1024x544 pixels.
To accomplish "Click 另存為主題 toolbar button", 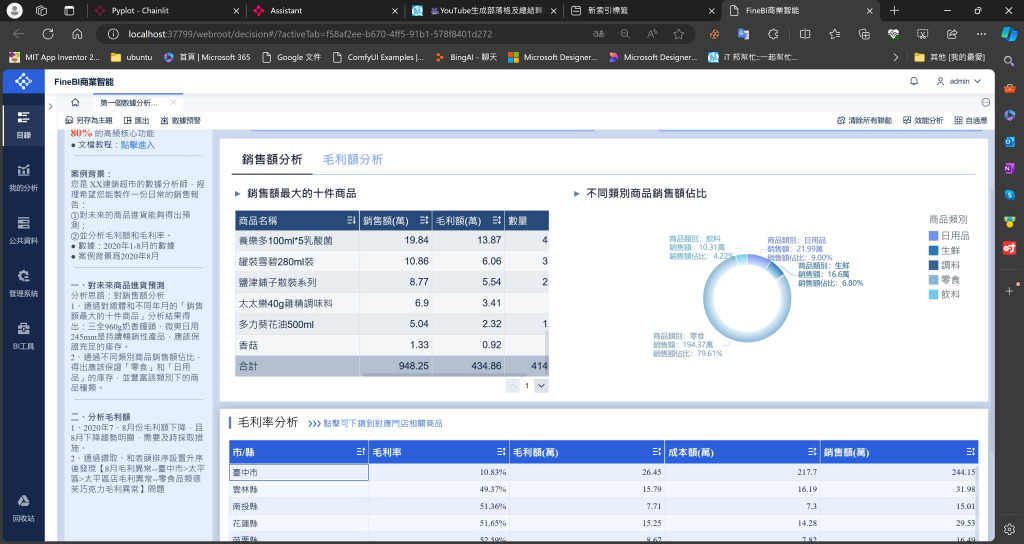I will tap(89, 120).
